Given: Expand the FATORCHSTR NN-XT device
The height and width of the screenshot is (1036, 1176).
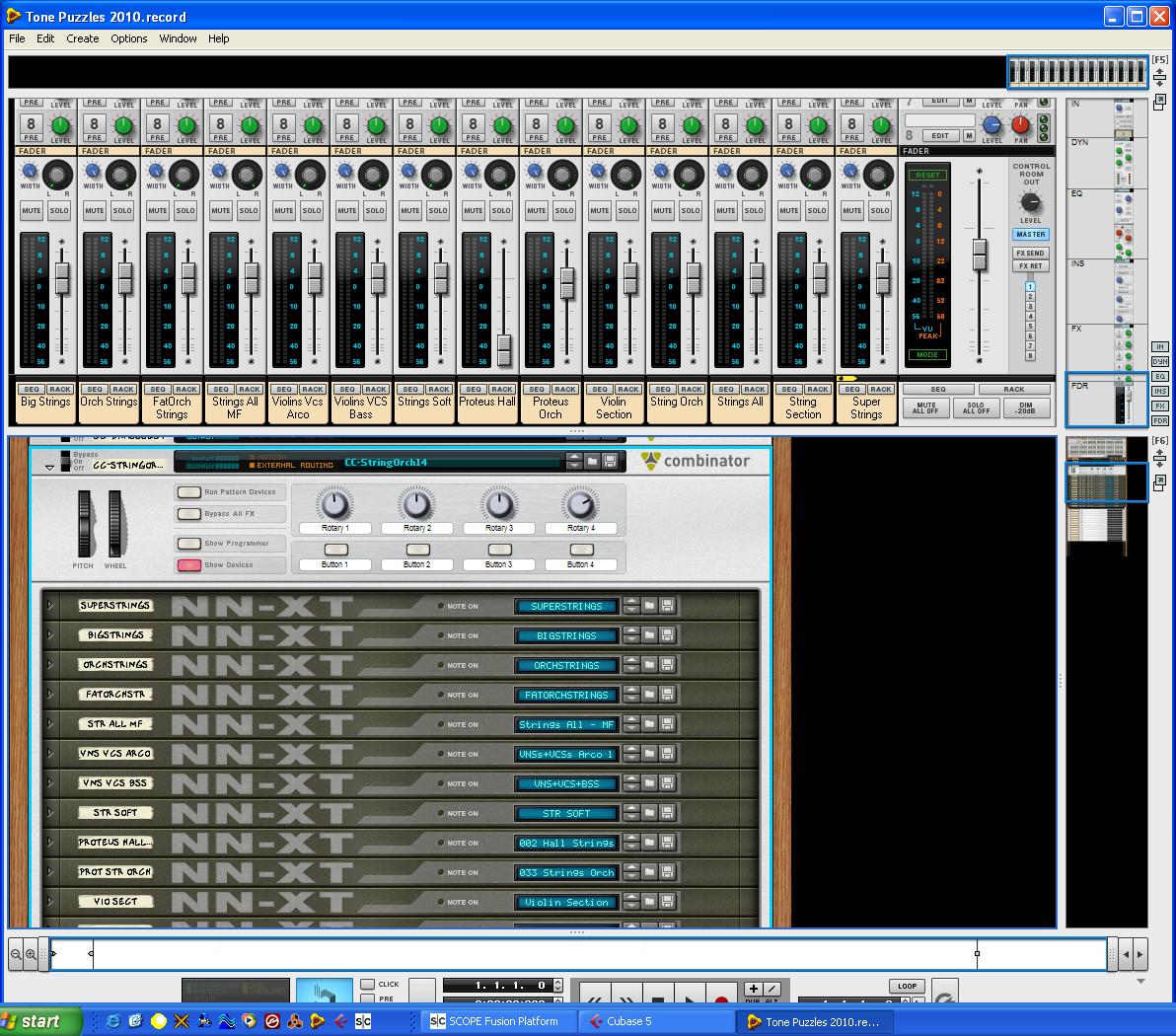Looking at the screenshot, I should [x=50, y=694].
